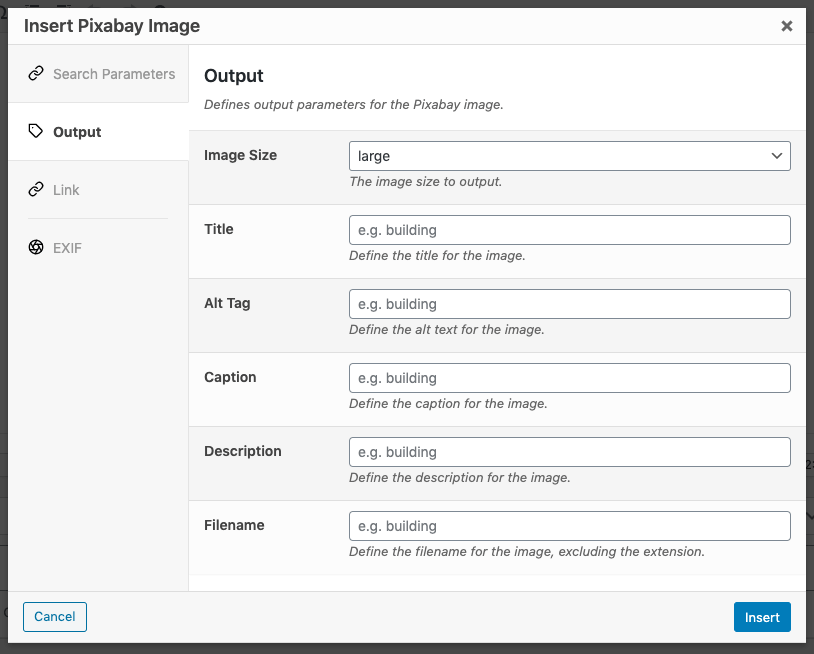Open the Image Size dropdown
The image size is (814, 654).
pyautogui.click(x=569, y=156)
